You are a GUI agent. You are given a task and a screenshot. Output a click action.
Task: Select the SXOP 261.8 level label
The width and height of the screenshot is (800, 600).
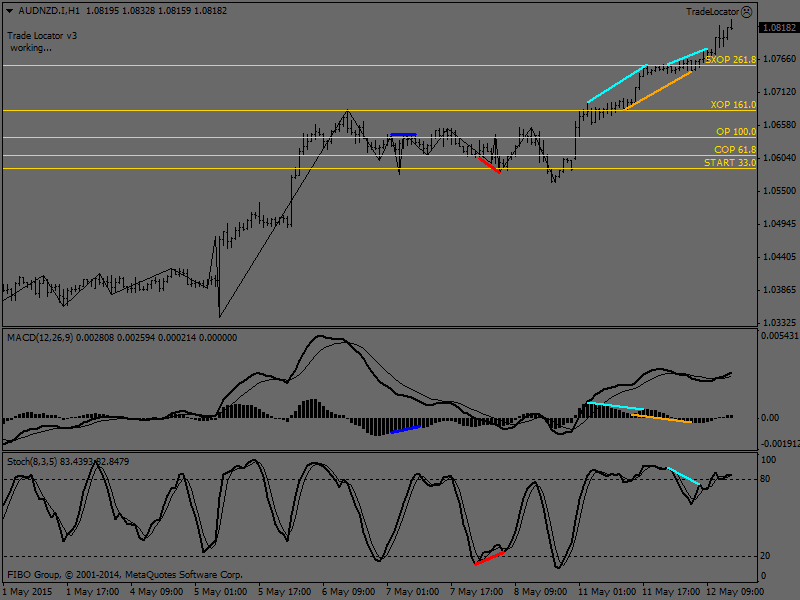[730, 60]
